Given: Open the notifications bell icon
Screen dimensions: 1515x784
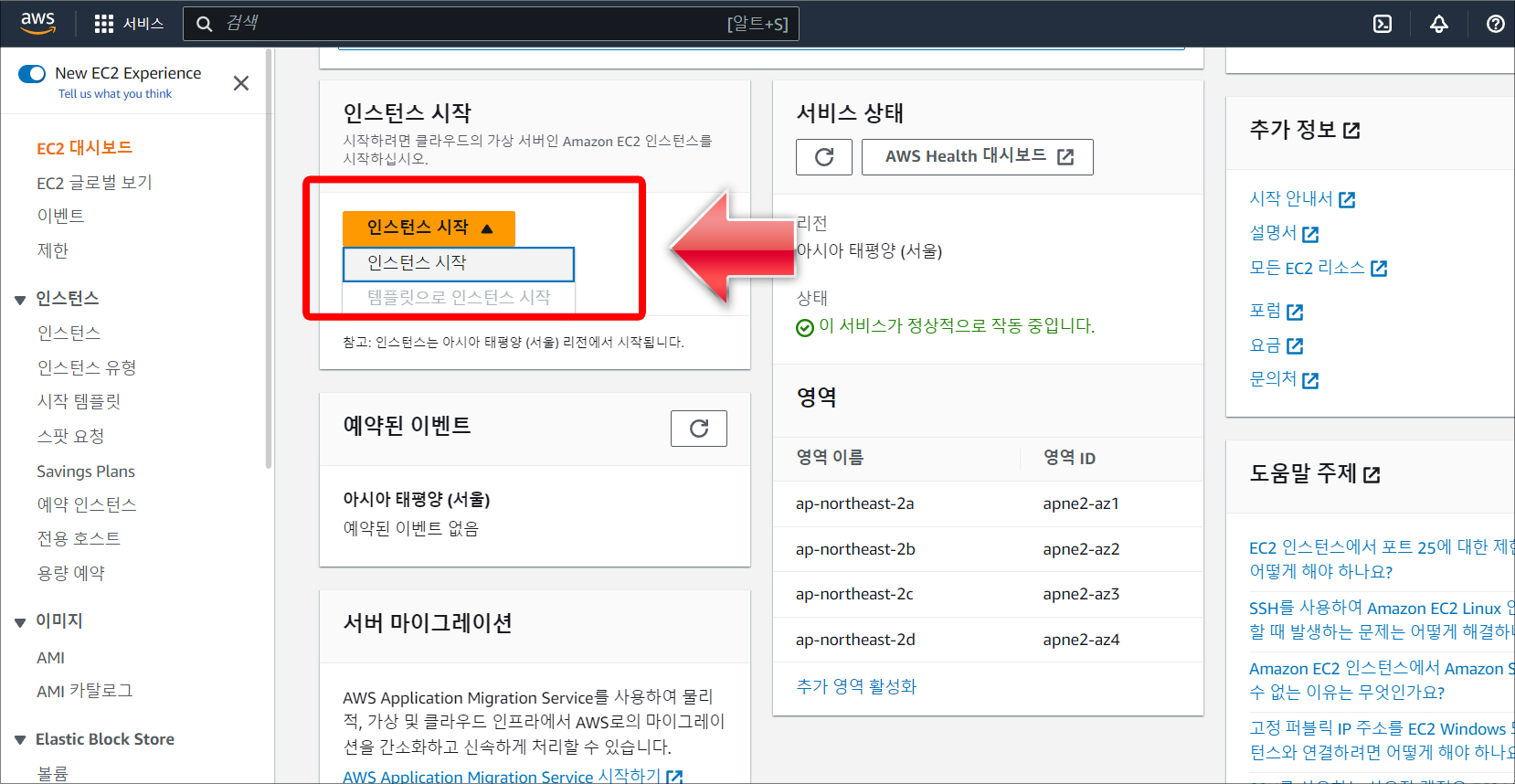Looking at the screenshot, I should (1439, 24).
